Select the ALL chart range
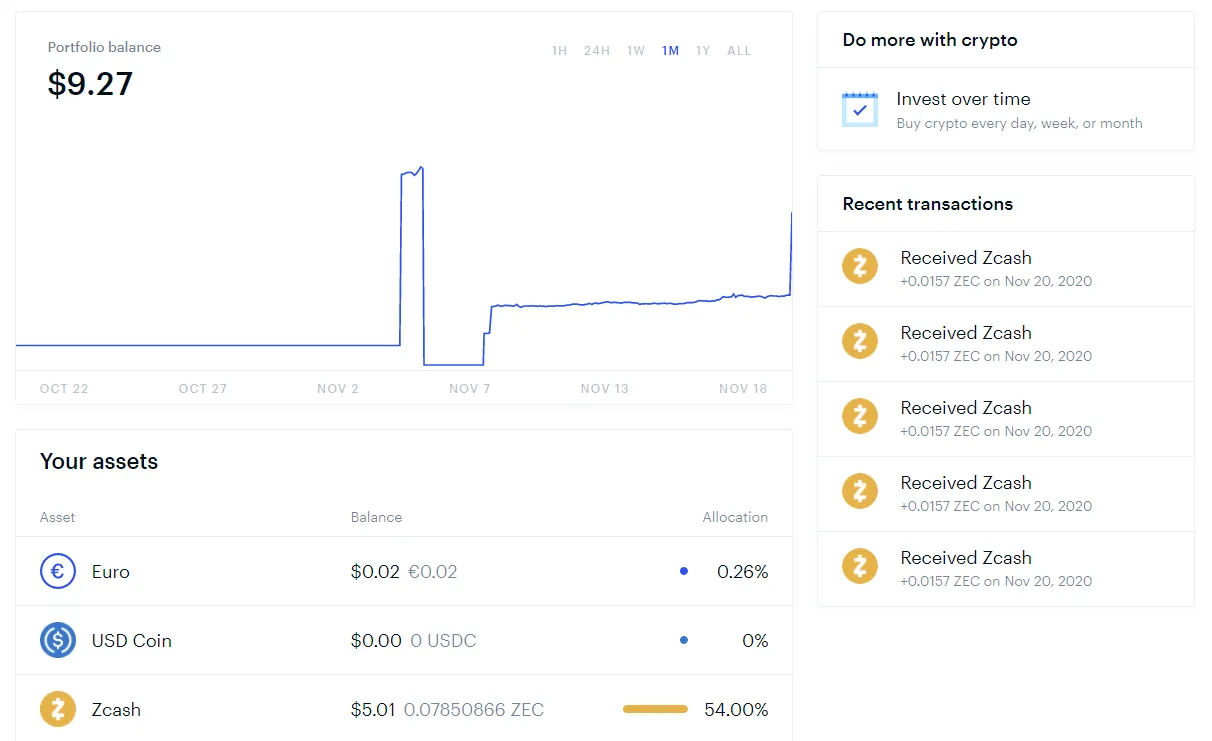The width and height of the screenshot is (1212, 741). pyautogui.click(x=739, y=51)
